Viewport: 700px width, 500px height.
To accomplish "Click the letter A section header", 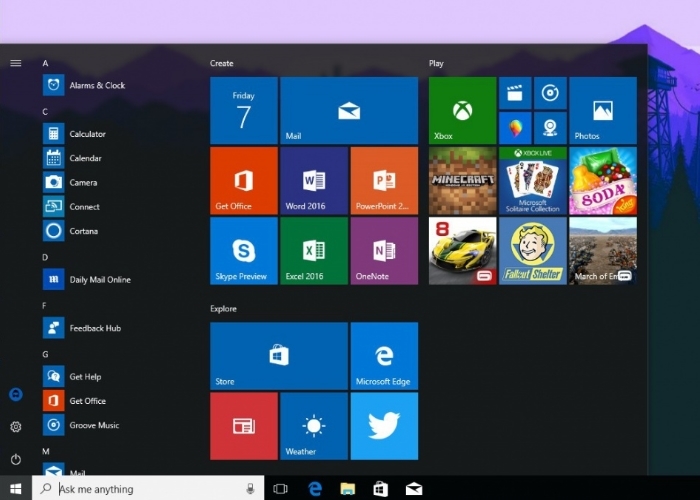I will [x=45, y=63].
